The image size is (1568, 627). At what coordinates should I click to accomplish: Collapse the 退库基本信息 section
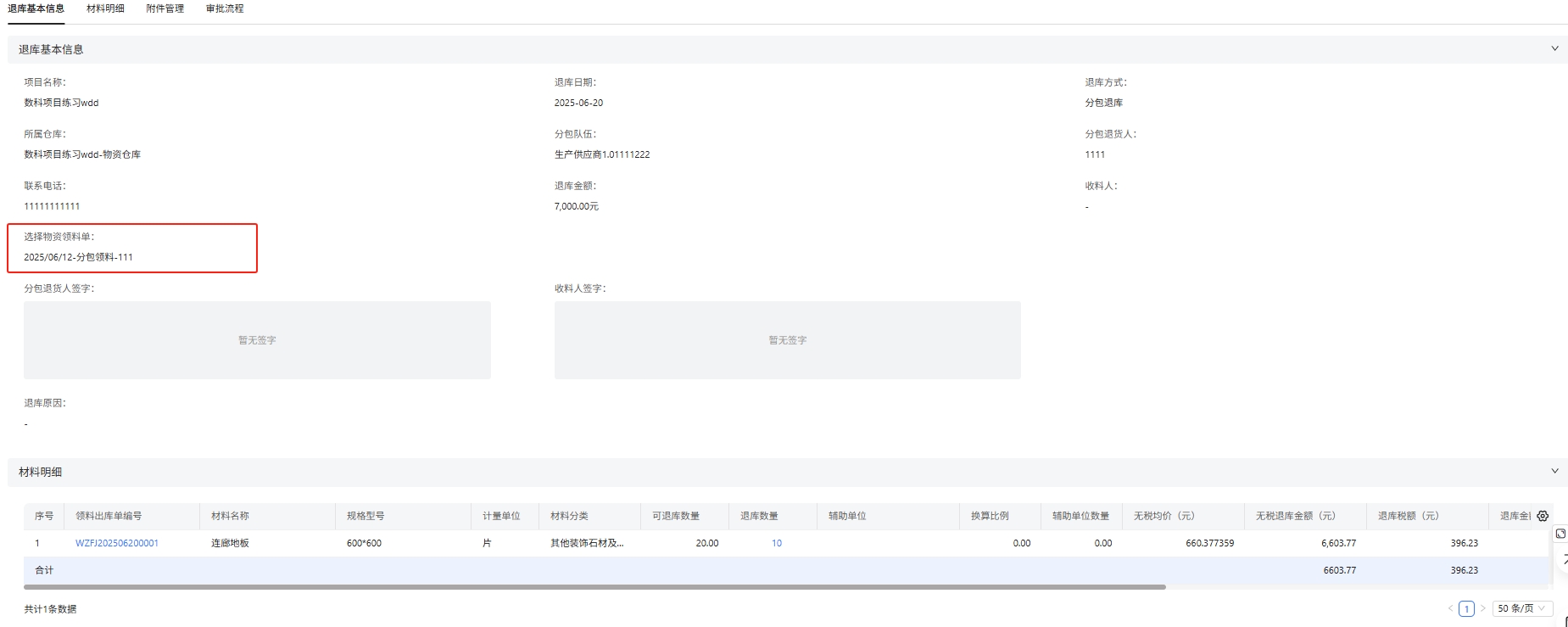tap(1554, 49)
